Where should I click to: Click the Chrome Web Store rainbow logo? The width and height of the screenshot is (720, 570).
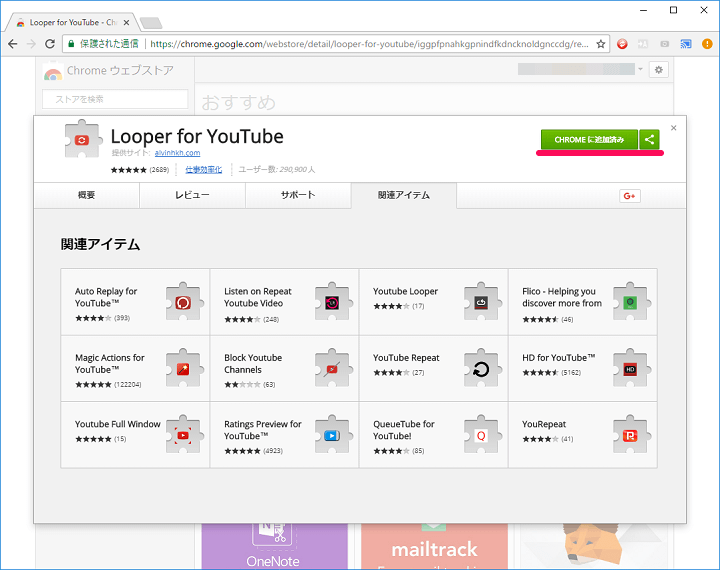tap(53, 73)
